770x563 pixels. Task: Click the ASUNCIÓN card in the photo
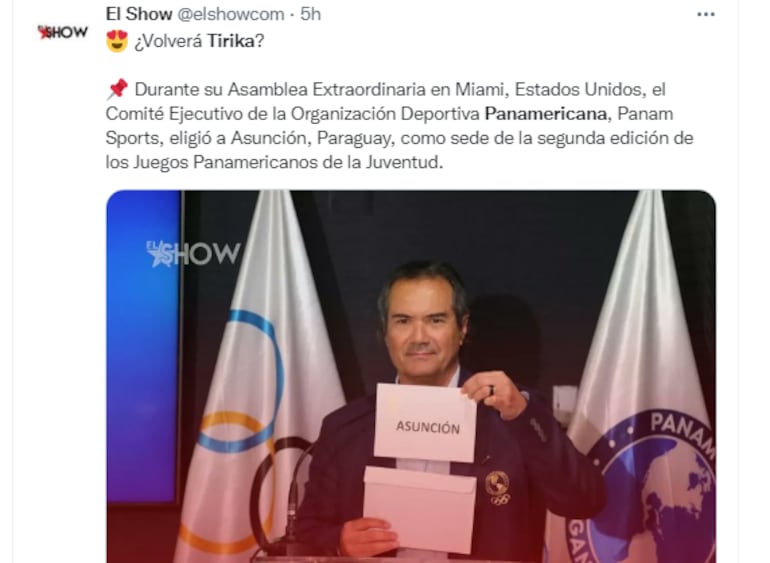425,423
